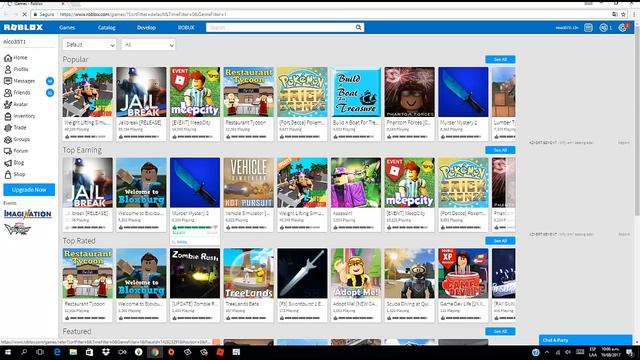This screenshot has height=360, width=640.
Task: Open the Avatar editor from the sidebar icon
Action: (x=8, y=104)
